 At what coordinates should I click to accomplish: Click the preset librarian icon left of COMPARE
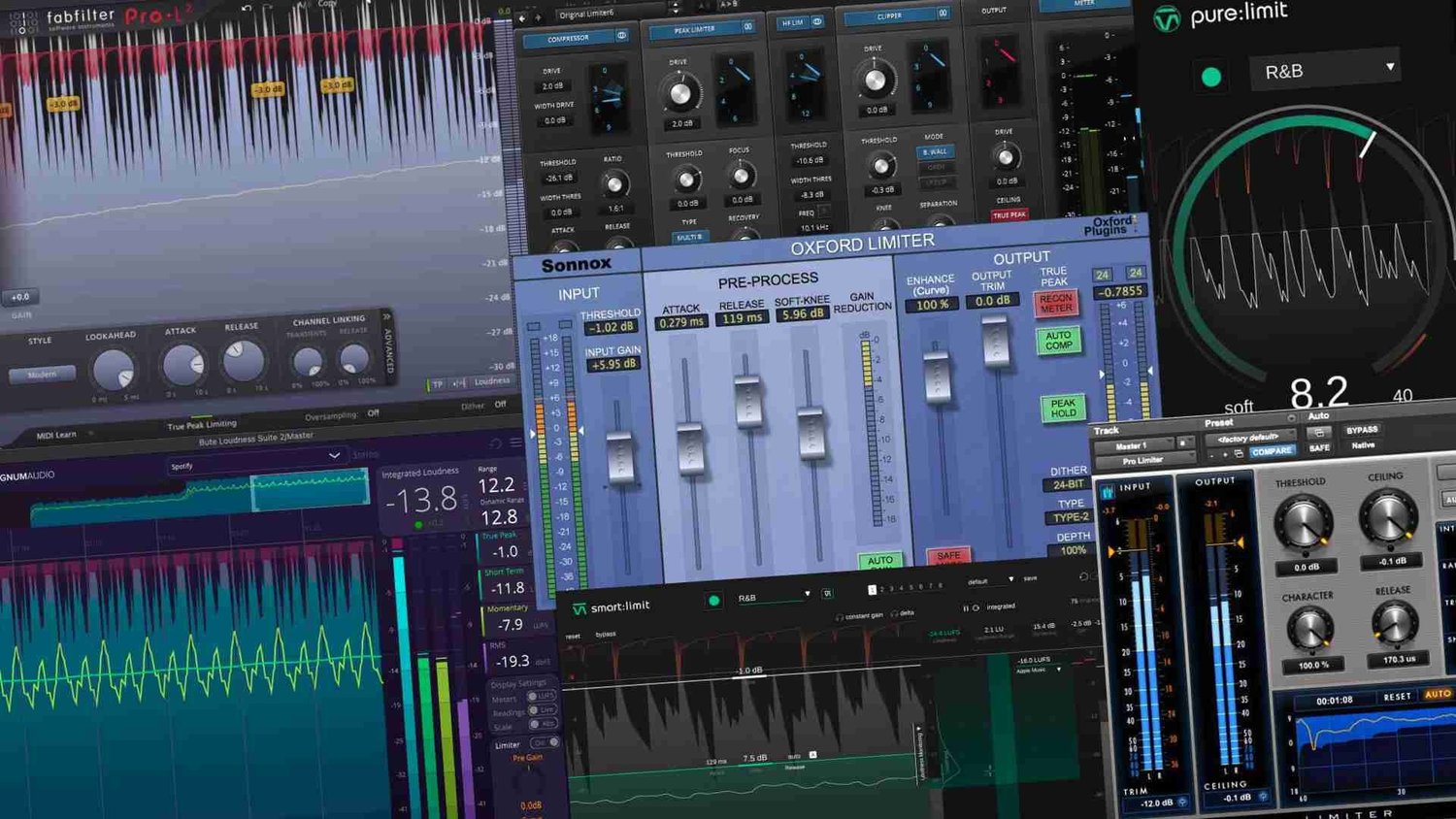coord(1239,453)
